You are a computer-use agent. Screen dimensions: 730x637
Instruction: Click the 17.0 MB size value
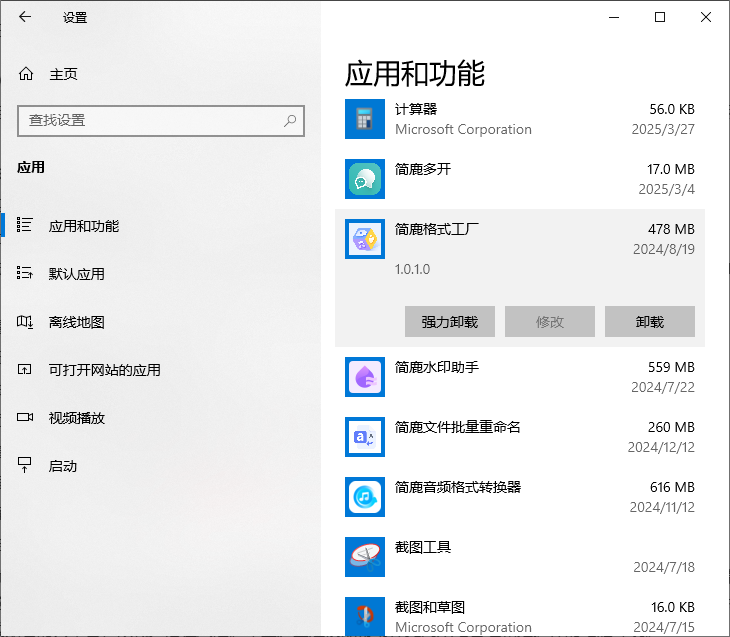click(671, 169)
